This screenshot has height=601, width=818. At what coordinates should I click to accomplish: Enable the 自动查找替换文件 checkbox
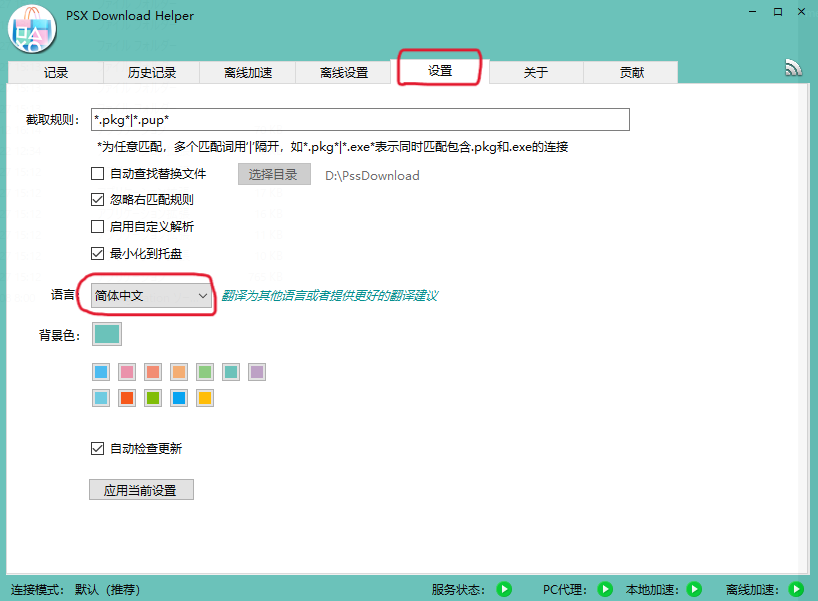(x=98, y=174)
